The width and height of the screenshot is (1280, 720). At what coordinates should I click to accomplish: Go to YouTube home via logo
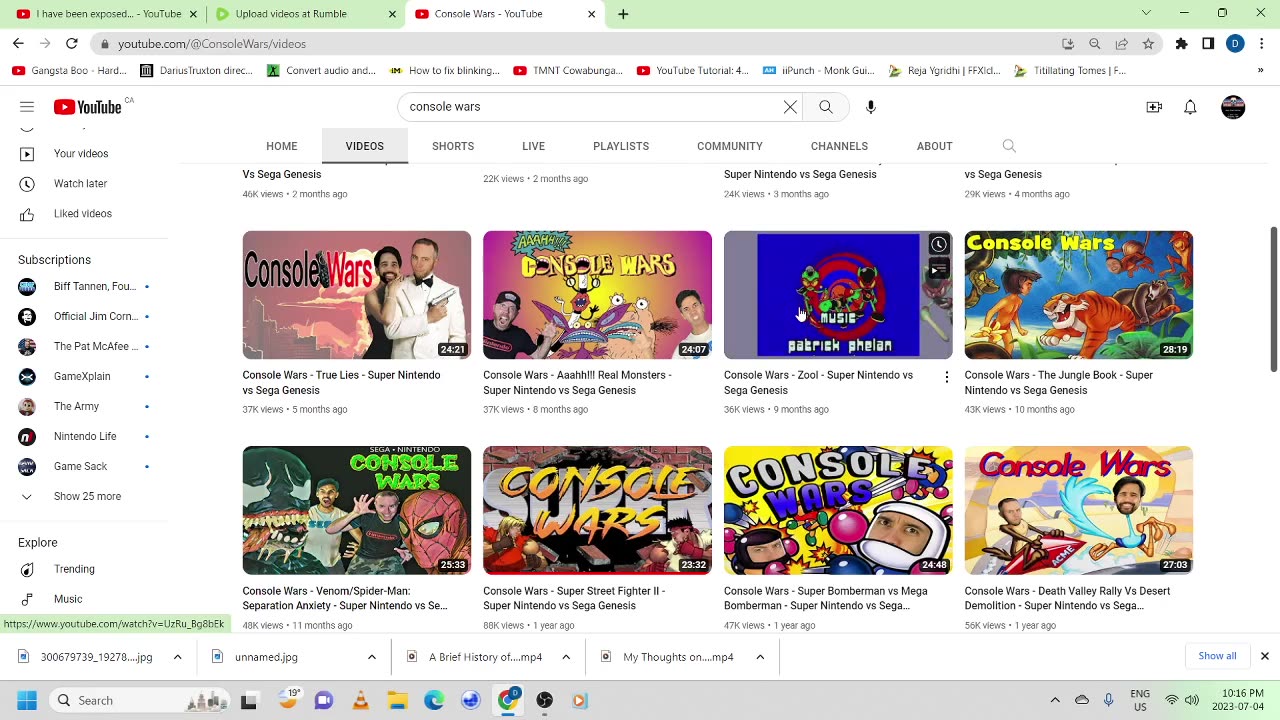coord(87,107)
